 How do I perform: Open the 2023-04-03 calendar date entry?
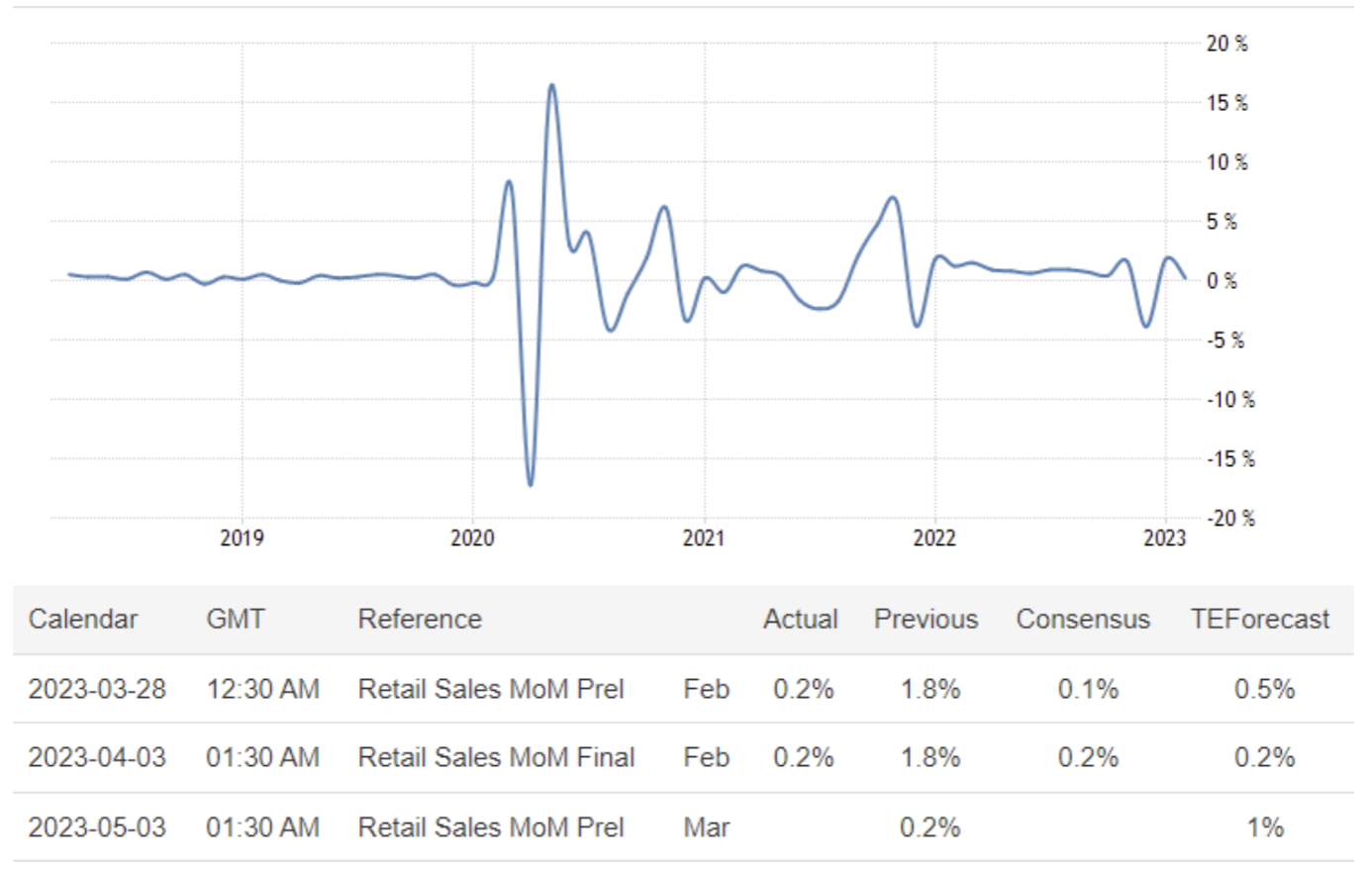pyautogui.click(x=97, y=758)
